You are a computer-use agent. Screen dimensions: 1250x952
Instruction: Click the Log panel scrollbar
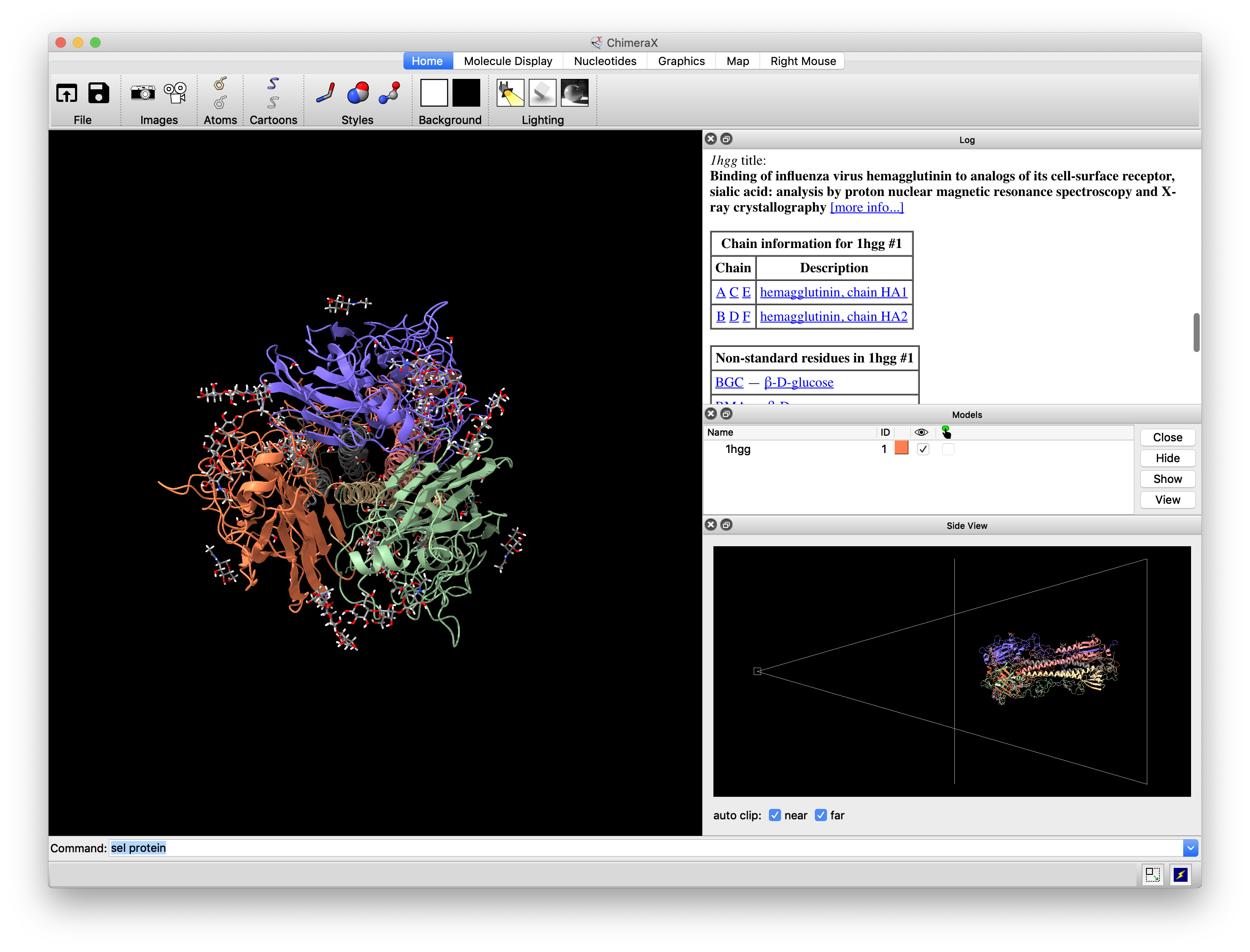[1196, 333]
